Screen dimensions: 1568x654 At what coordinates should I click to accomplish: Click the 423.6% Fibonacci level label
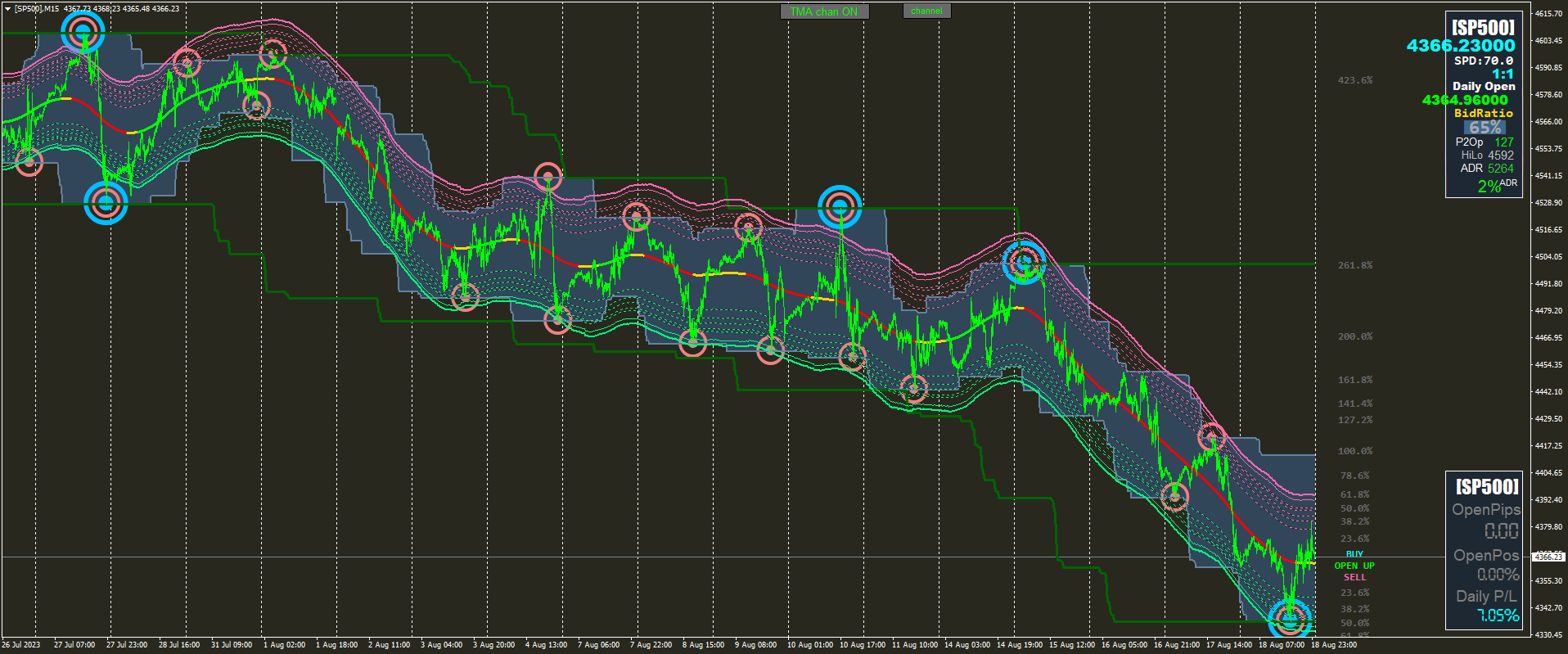point(1355,80)
